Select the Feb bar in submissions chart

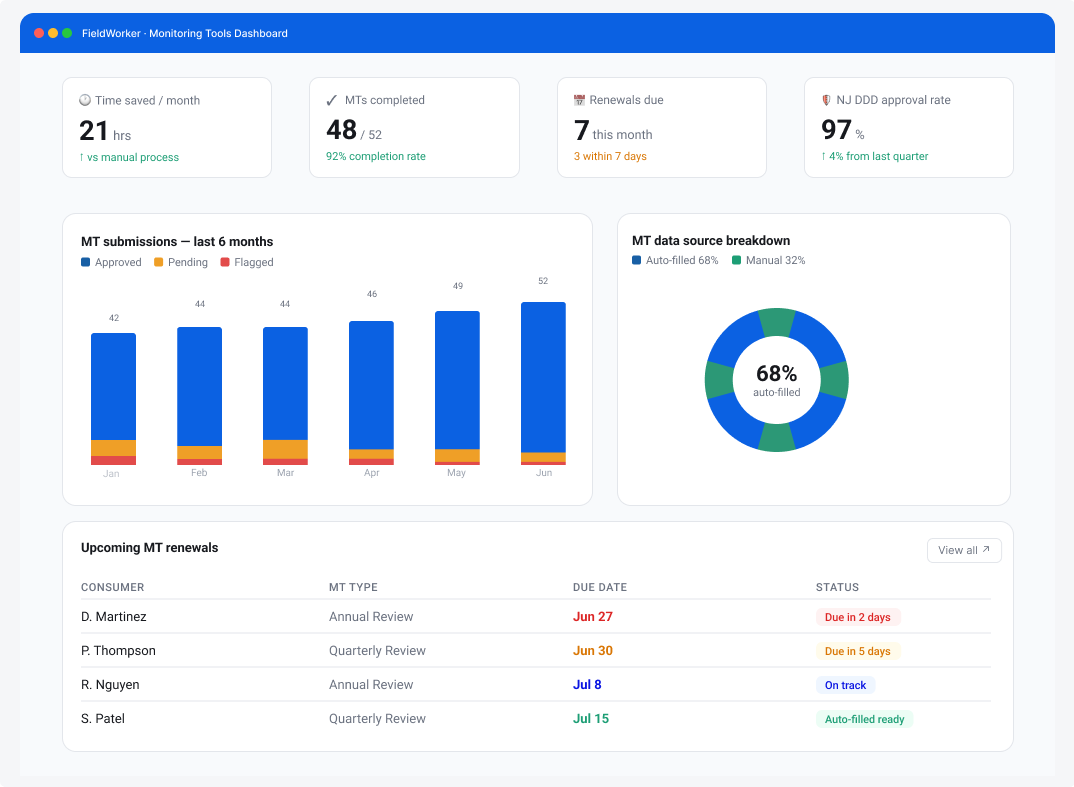click(x=199, y=396)
